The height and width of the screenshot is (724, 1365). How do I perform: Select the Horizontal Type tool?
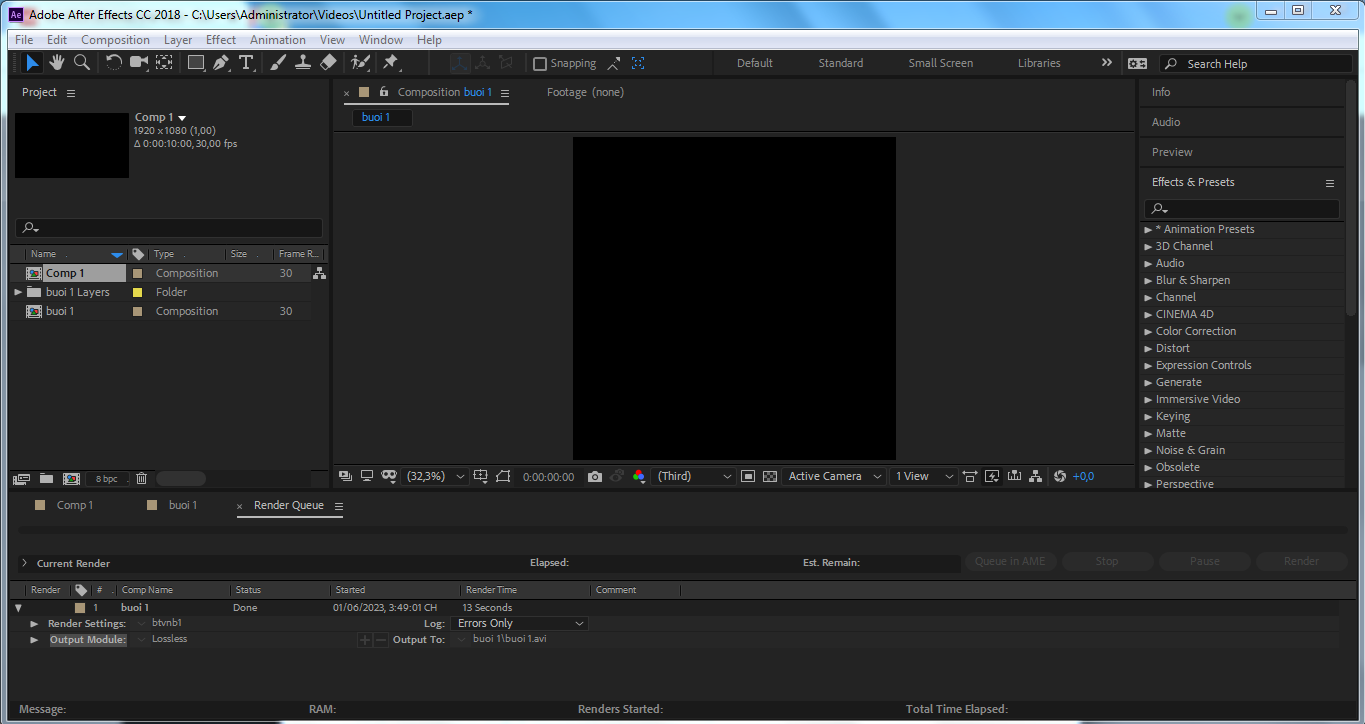pyautogui.click(x=246, y=63)
